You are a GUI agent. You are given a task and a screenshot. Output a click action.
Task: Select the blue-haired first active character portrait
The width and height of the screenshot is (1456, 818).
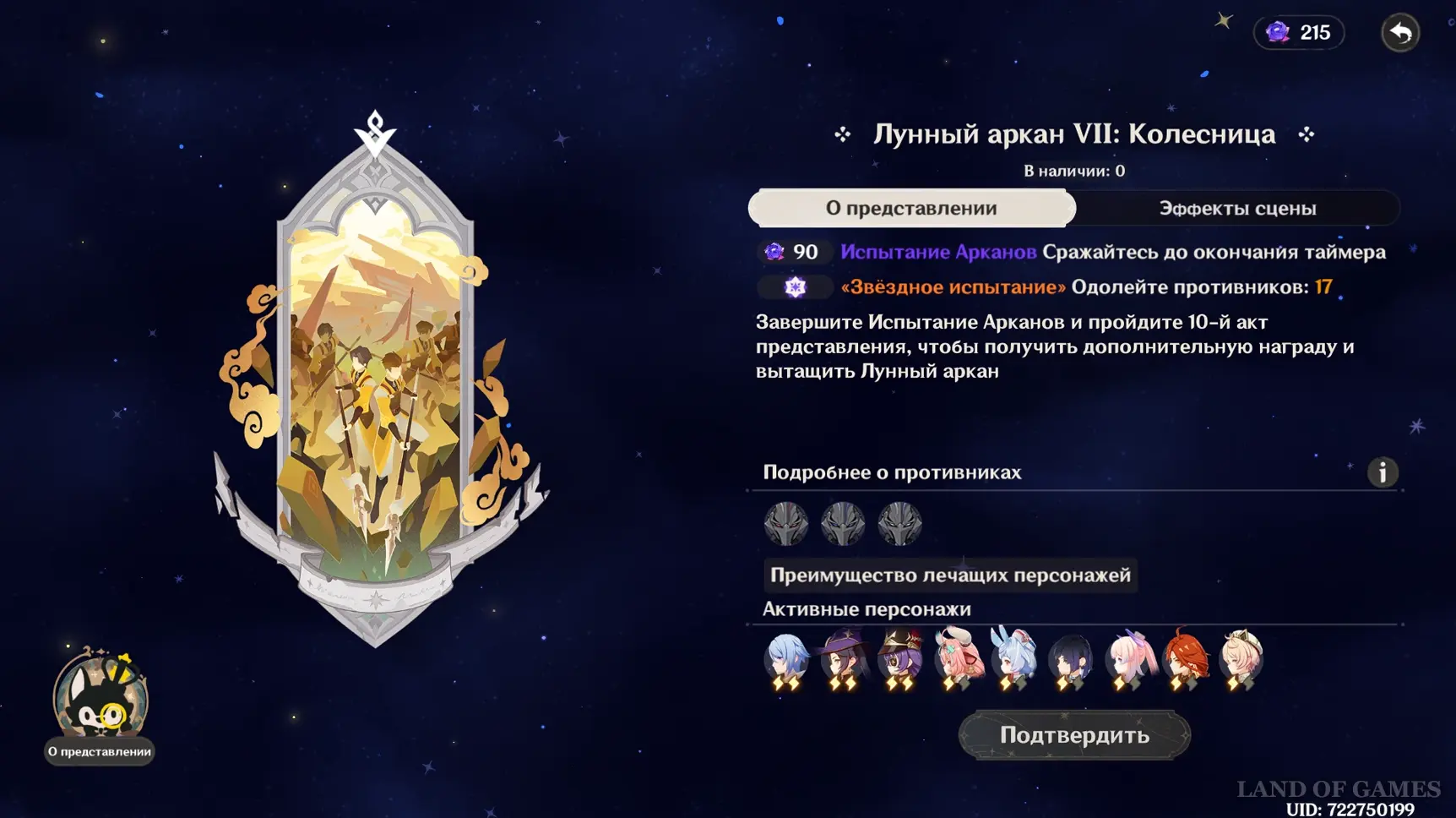[785, 660]
